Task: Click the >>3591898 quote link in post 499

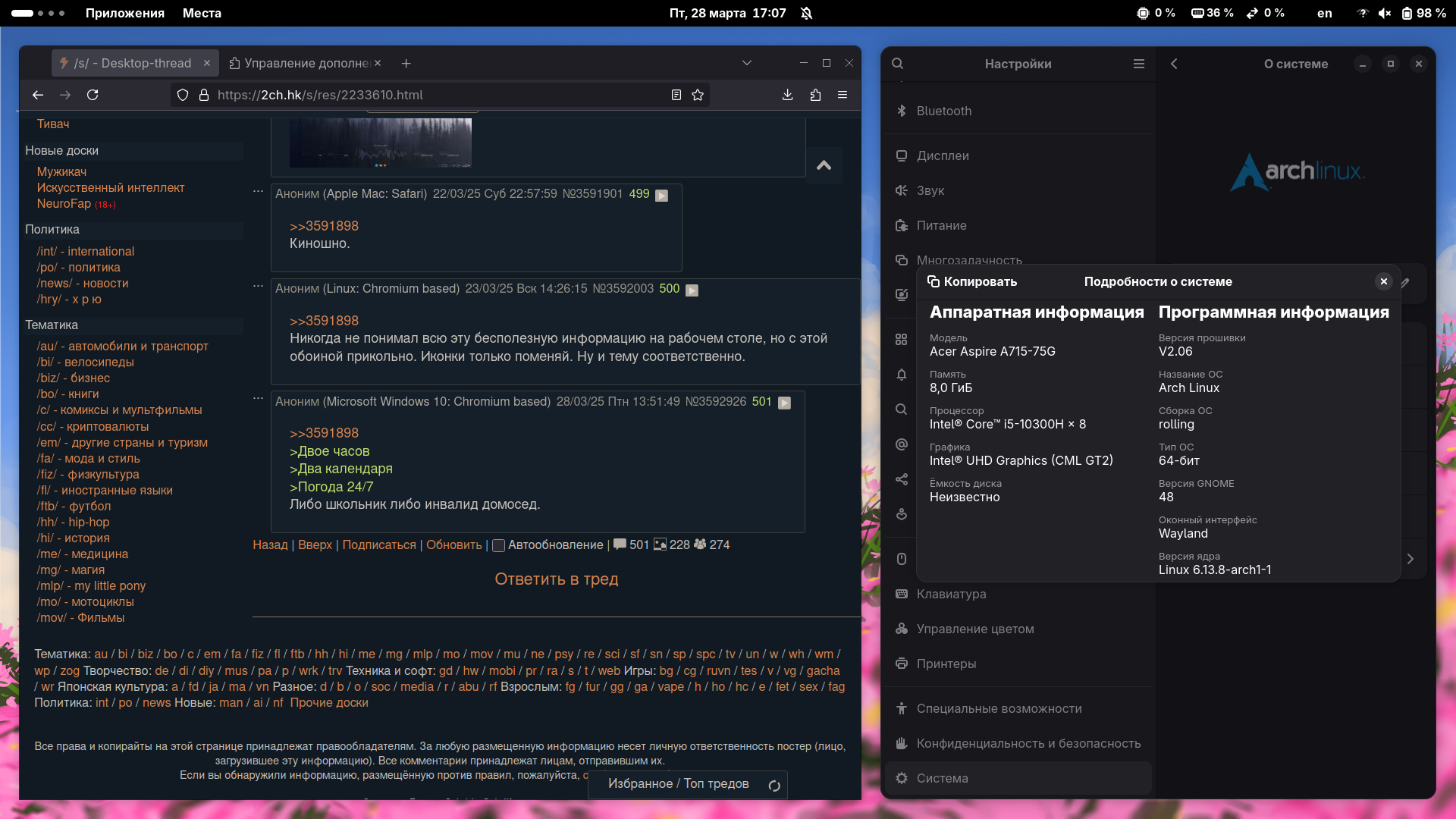Action: pos(324,226)
